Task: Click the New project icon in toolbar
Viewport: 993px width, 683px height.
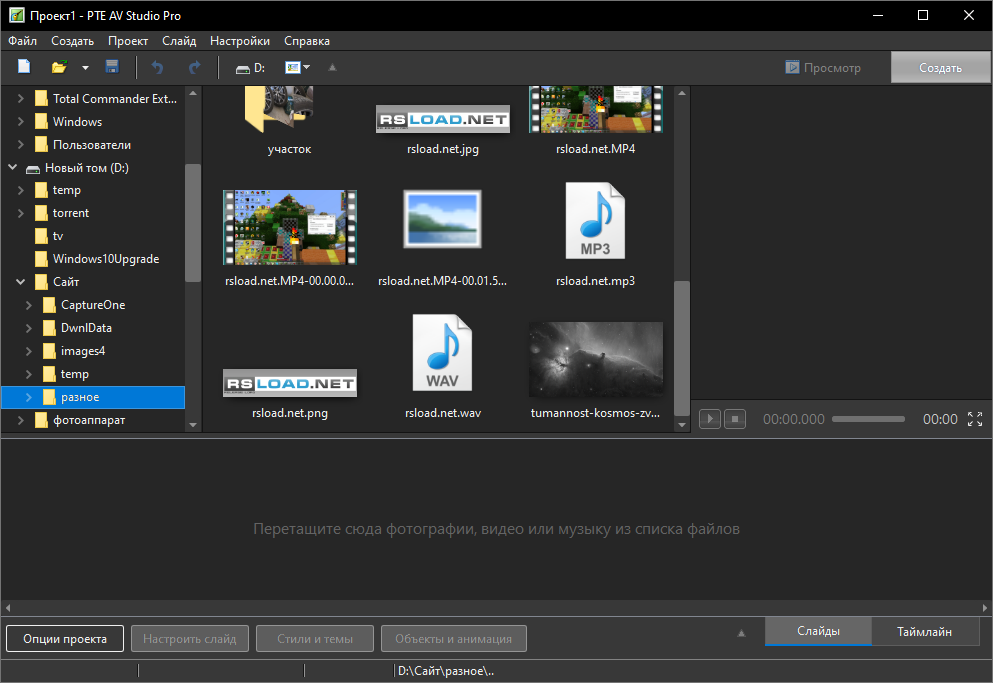Action: [24, 68]
